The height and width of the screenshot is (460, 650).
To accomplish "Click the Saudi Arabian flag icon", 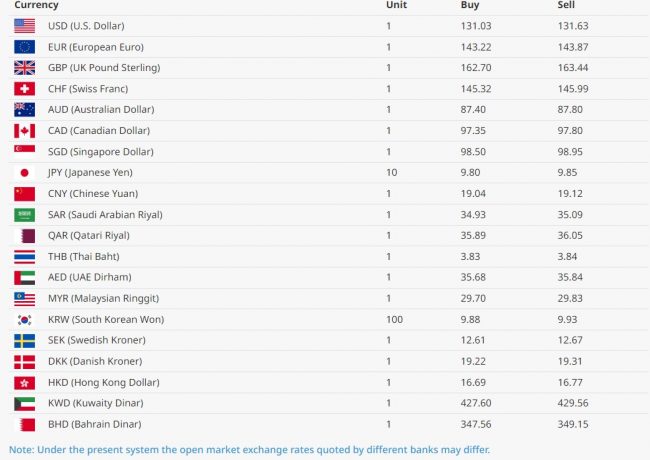I will pyautogui.click(x=25, y=214).
